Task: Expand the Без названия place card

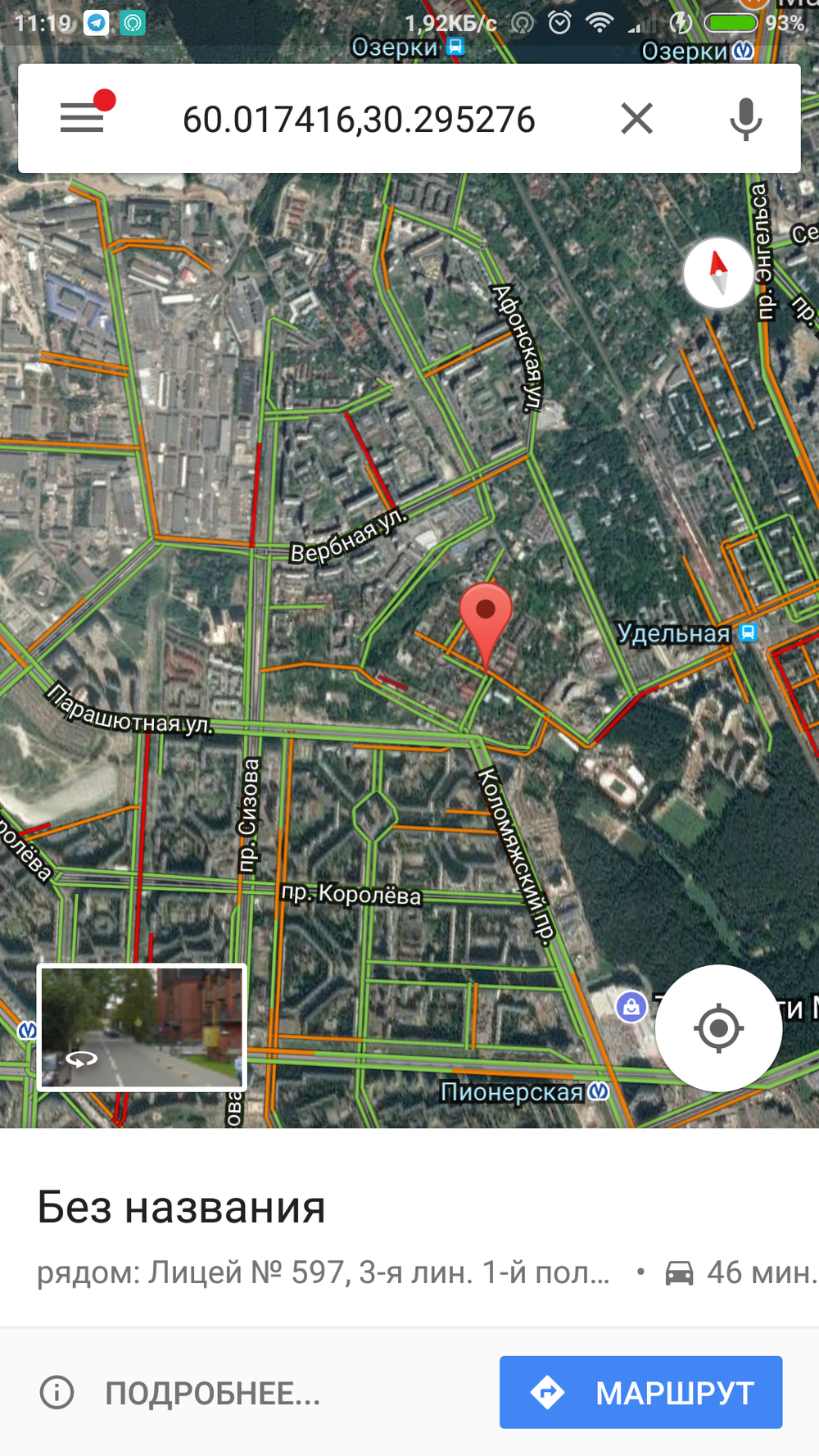Action: tap(409, 1227)
